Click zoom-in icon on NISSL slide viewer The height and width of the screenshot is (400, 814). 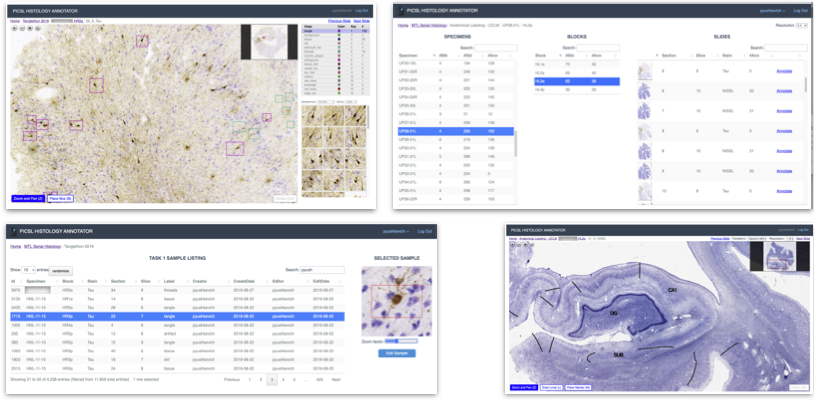[513, 244]
